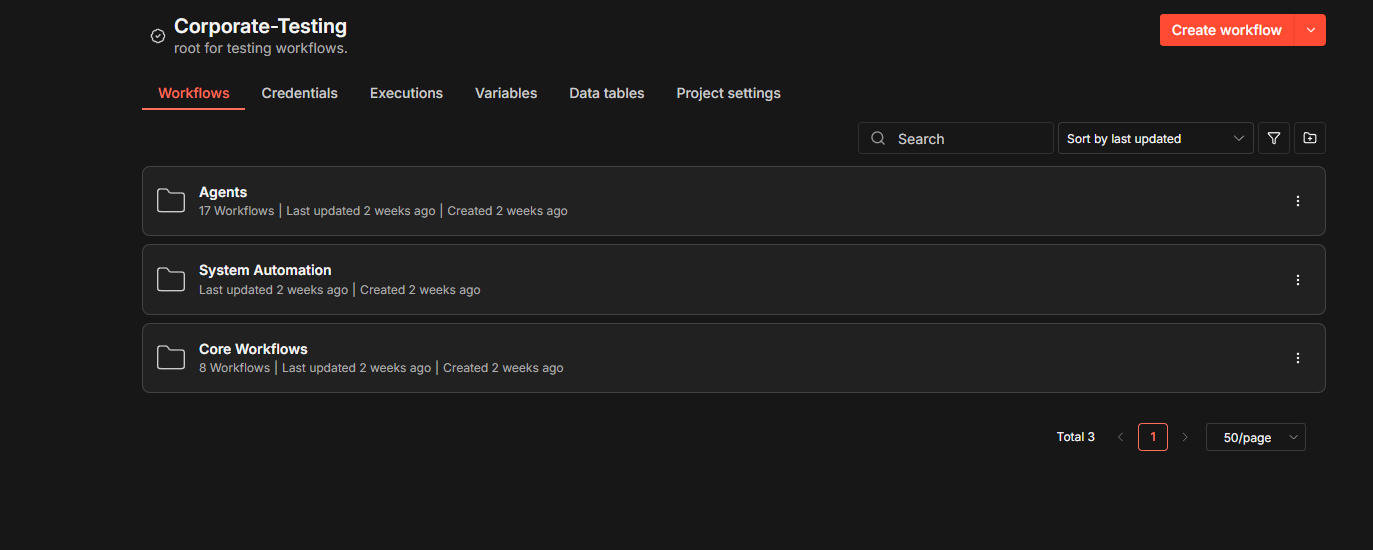Click the Corporate-Testing project icon
This screenshot has height=550, width=1373.
point(158,36)
